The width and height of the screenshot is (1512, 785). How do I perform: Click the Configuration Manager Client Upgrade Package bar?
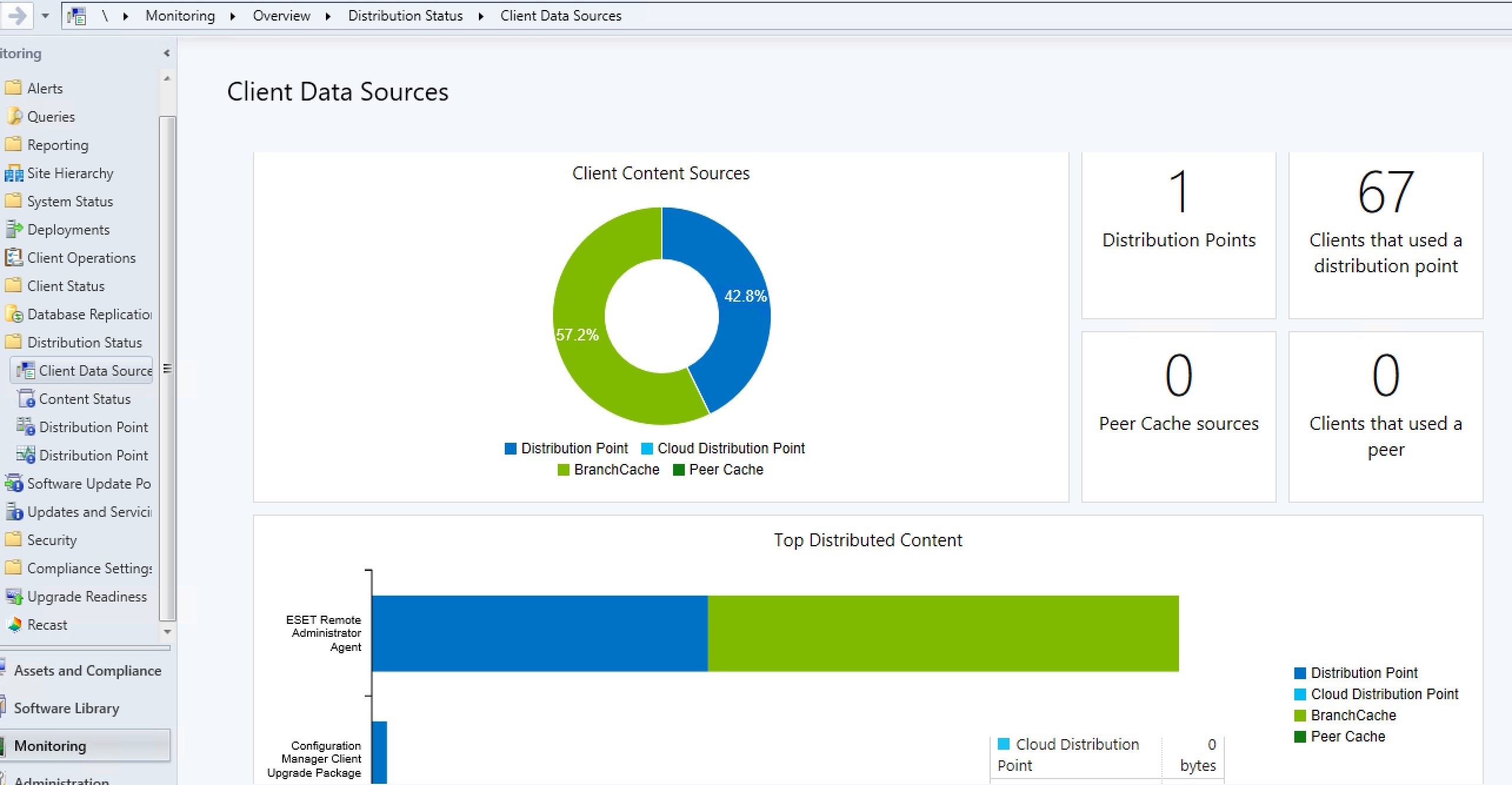pyautogui.click(x=379, y=753)
